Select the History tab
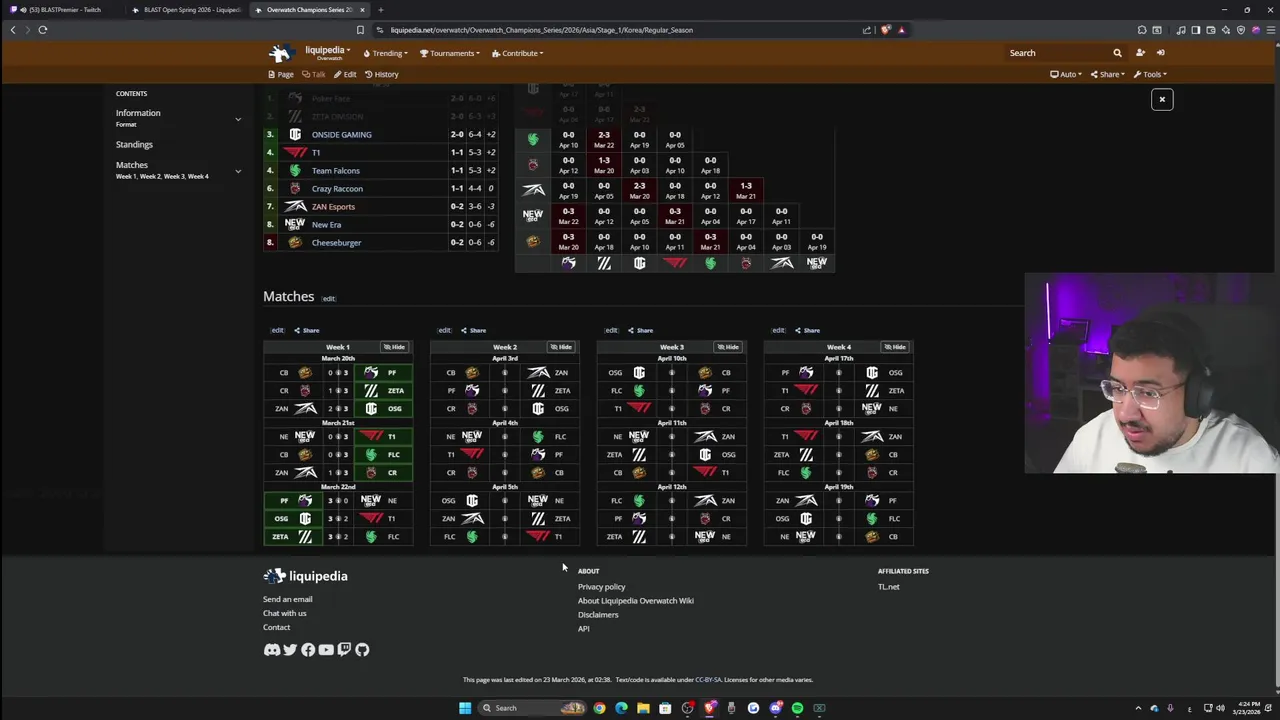The height and width of the screenshot is (720, 1280). click(381, 74)
